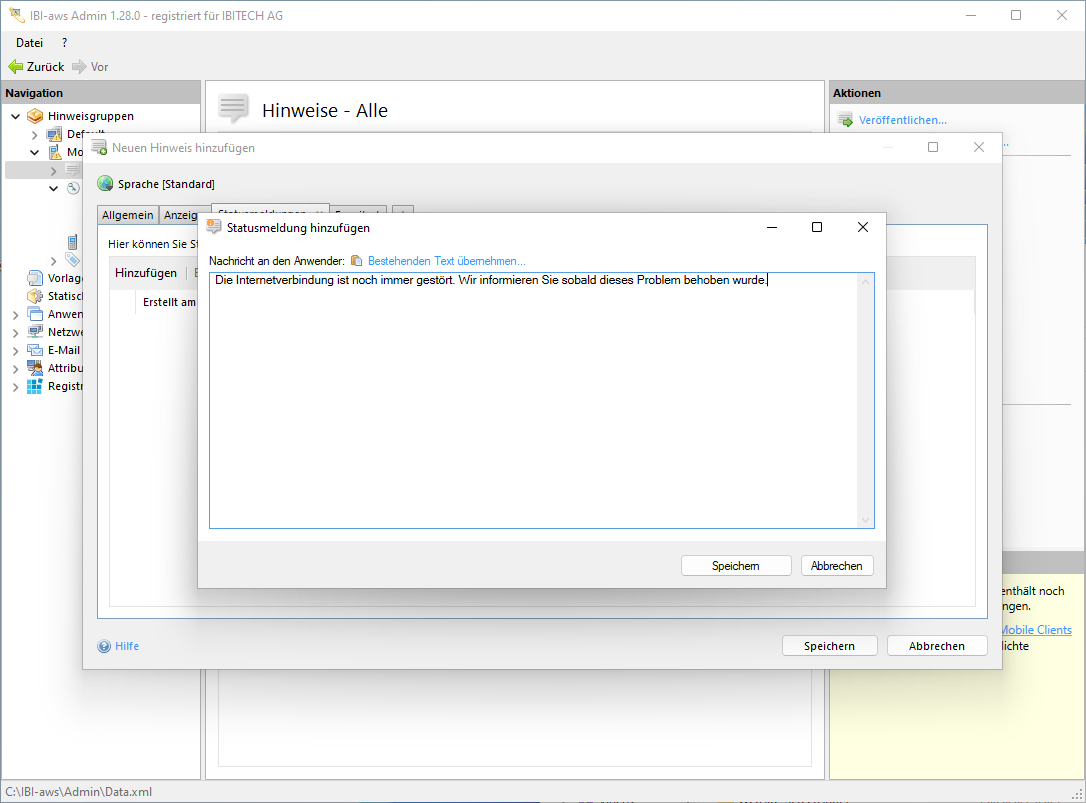Click the message text scrollbar down arrow

point(866,520)
